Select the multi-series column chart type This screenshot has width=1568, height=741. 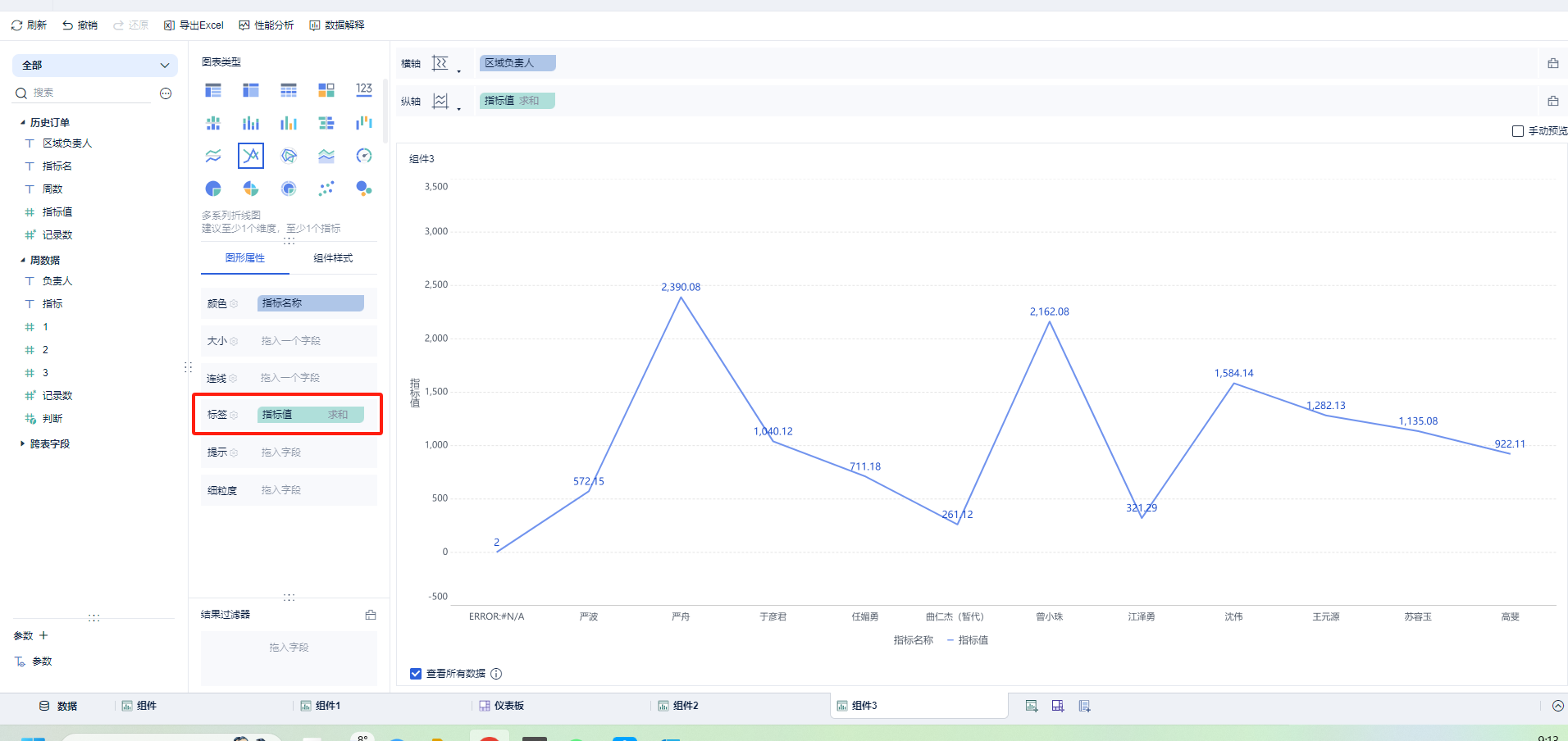tap(289, 123)
